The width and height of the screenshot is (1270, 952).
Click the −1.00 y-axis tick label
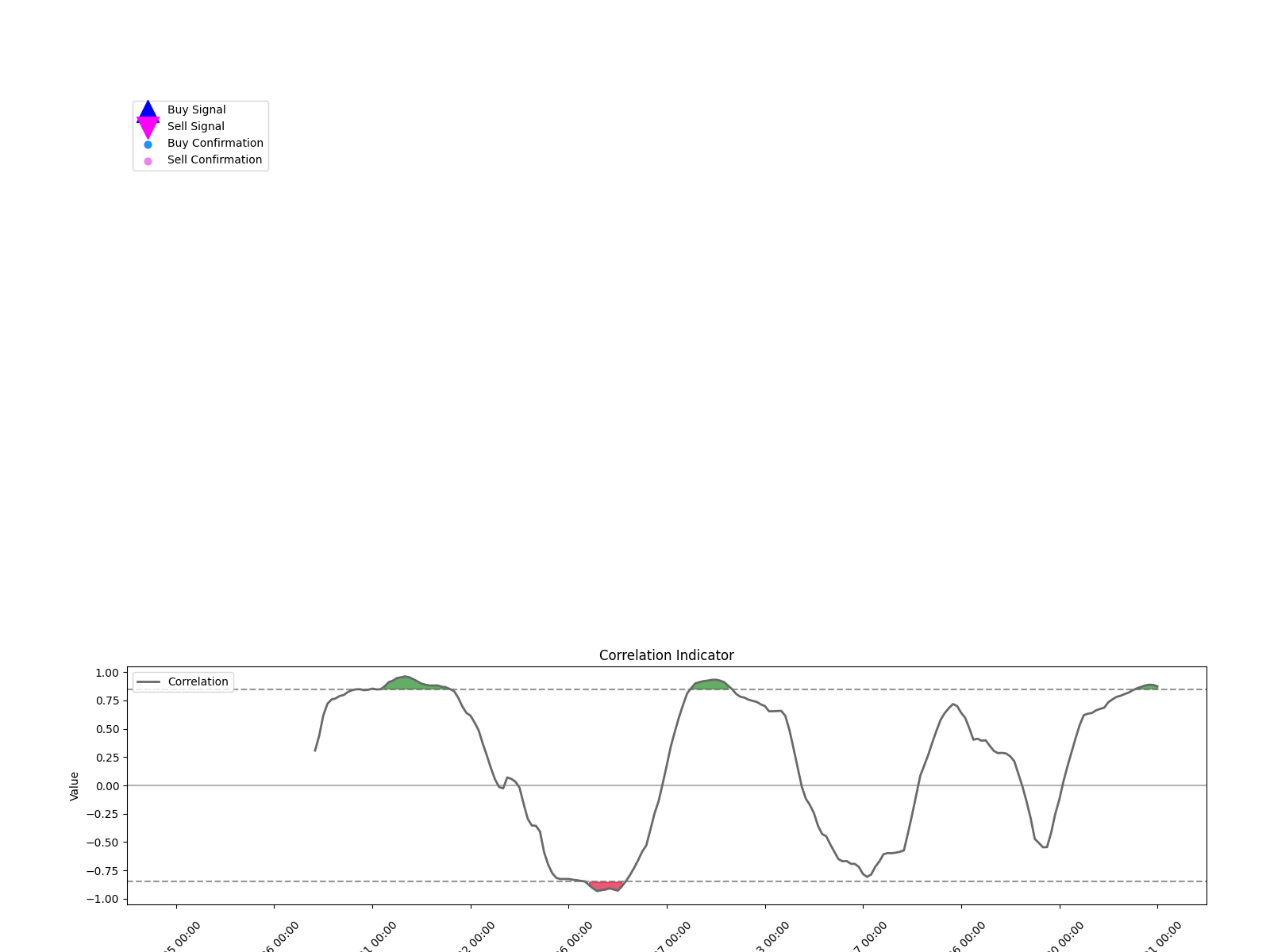pos(103,899)
